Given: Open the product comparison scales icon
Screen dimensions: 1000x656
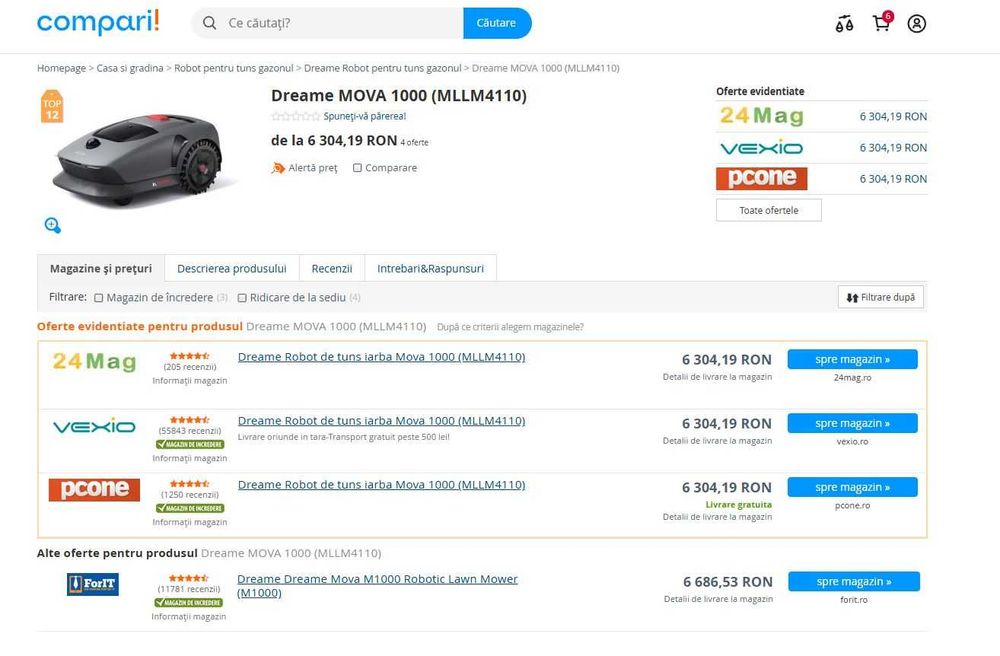Looking at the screenshot, I should [844, 24].
